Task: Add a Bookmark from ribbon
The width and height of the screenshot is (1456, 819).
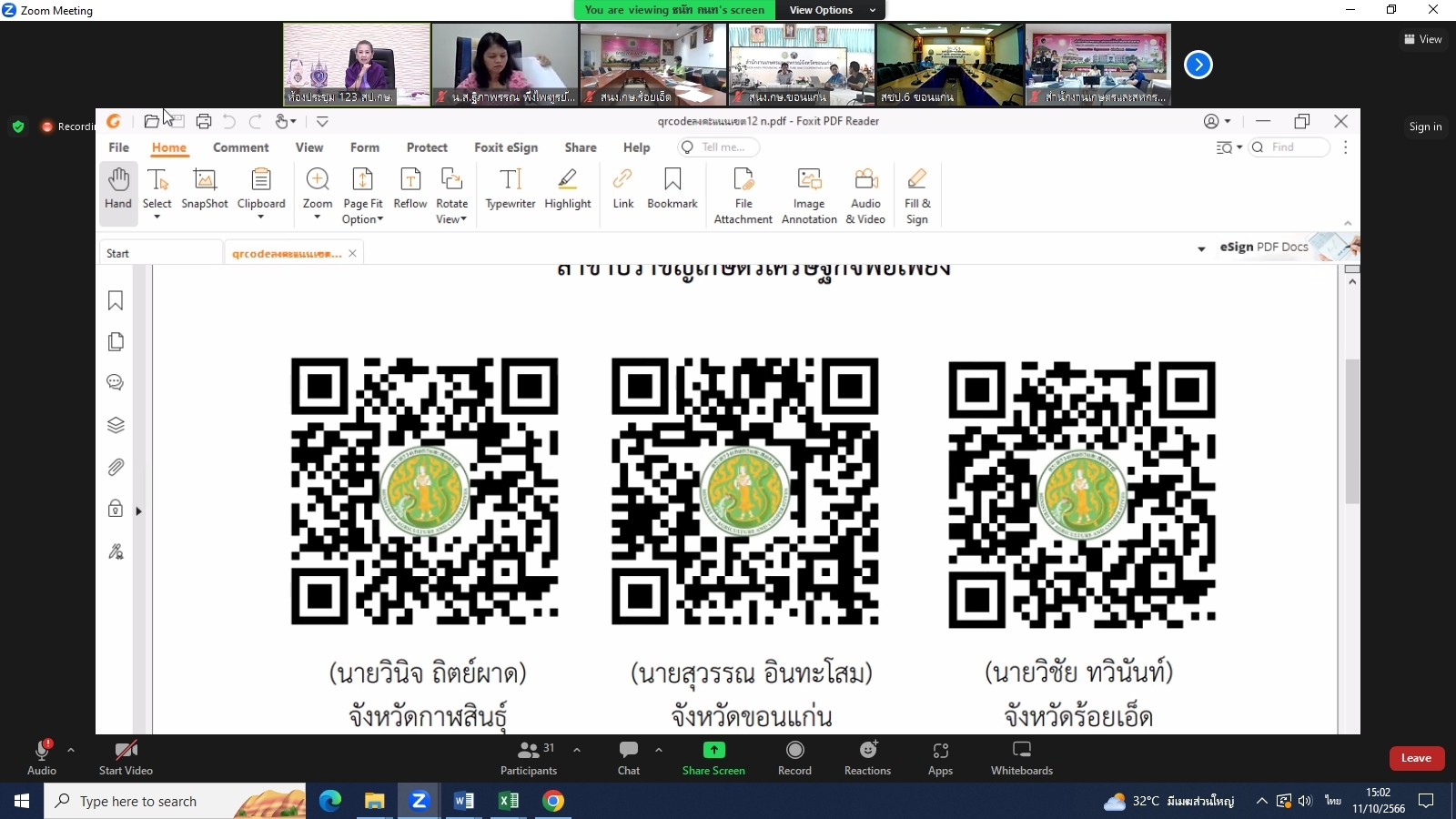Action: click(672, 188)
